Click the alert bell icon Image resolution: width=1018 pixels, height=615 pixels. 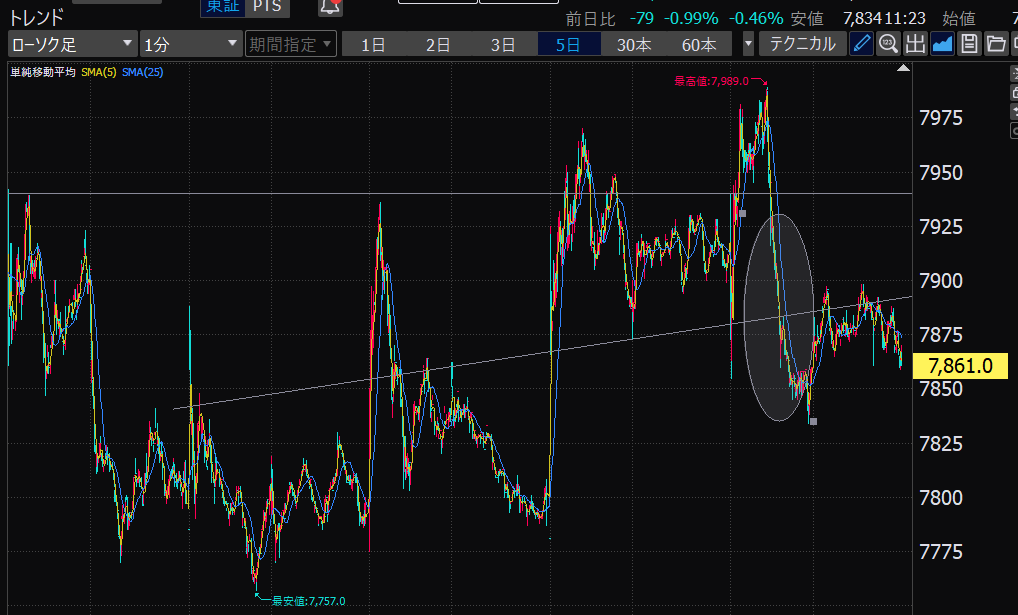point(330,7)
